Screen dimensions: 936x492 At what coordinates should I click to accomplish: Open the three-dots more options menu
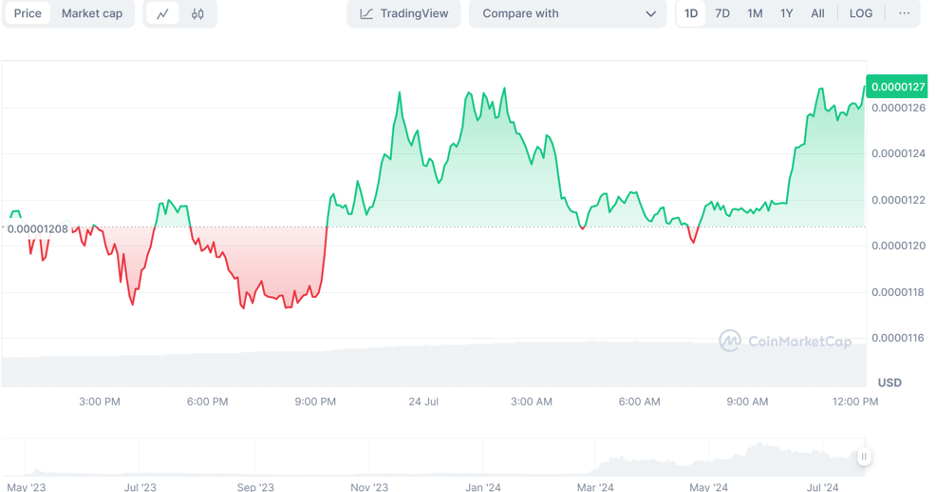tap(904, 13)
